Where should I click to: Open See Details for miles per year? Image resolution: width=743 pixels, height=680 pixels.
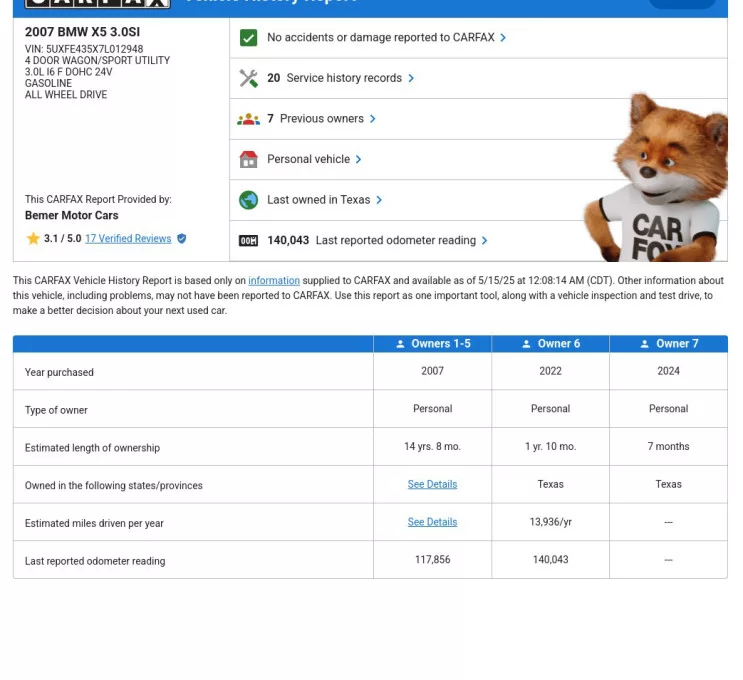[x=432, y=522]
